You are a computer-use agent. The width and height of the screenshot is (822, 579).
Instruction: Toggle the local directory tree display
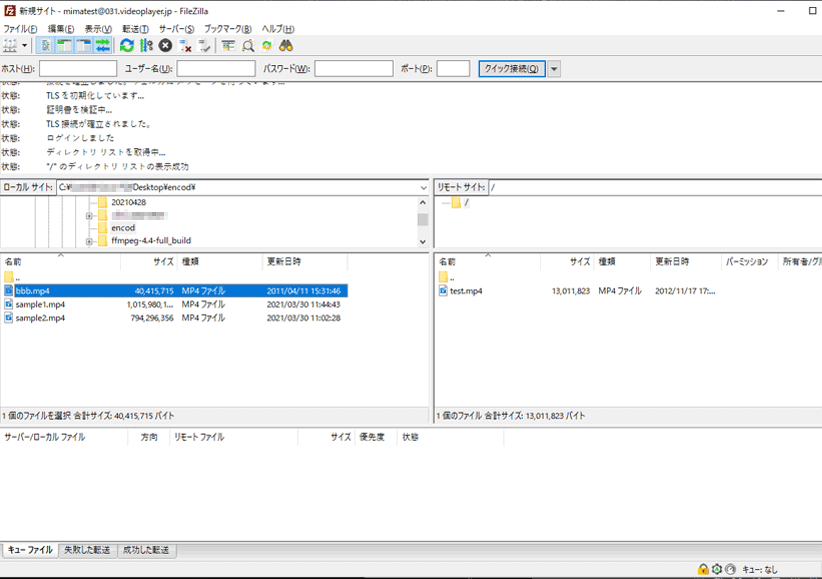[64, 46]
